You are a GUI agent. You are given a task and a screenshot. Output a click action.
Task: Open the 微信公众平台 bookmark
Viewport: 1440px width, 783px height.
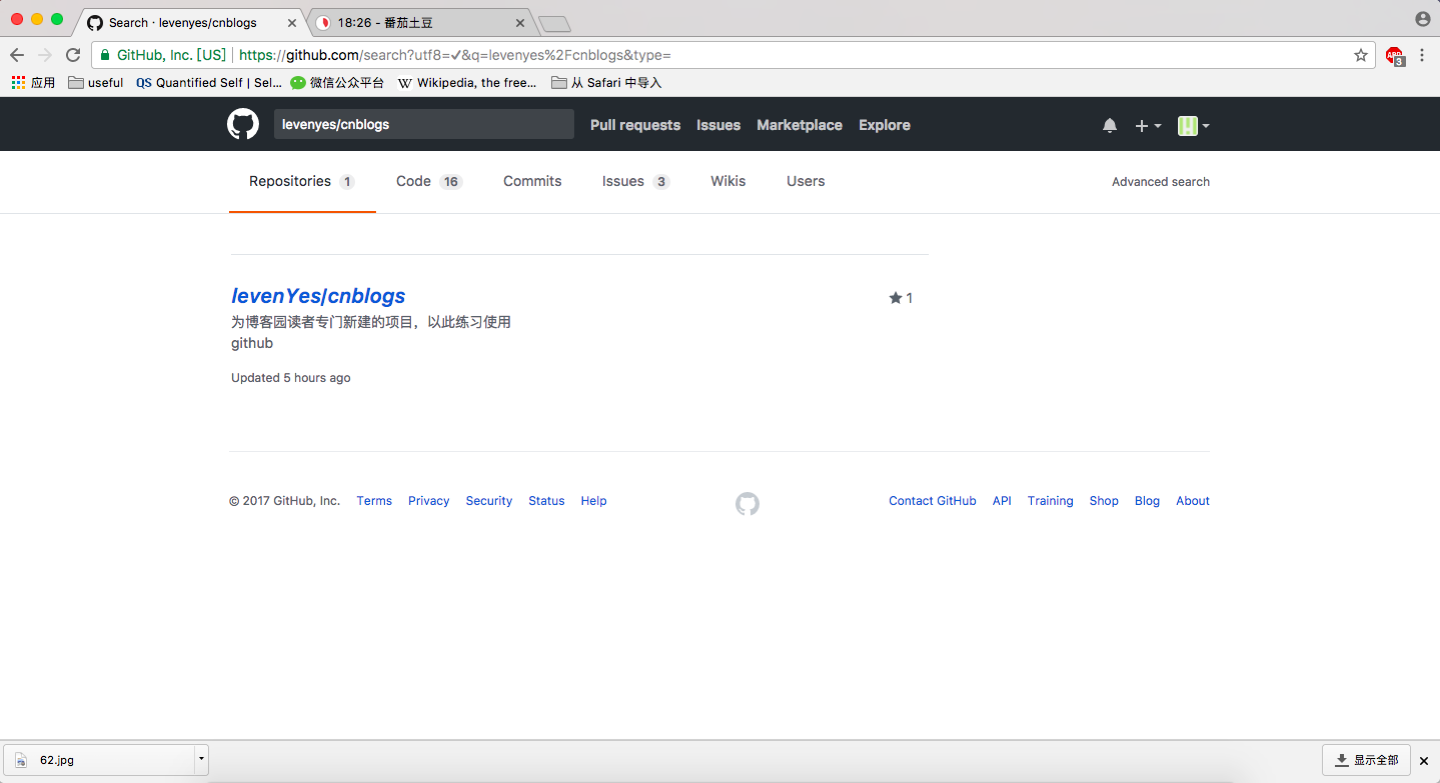[x=337, y=83]
